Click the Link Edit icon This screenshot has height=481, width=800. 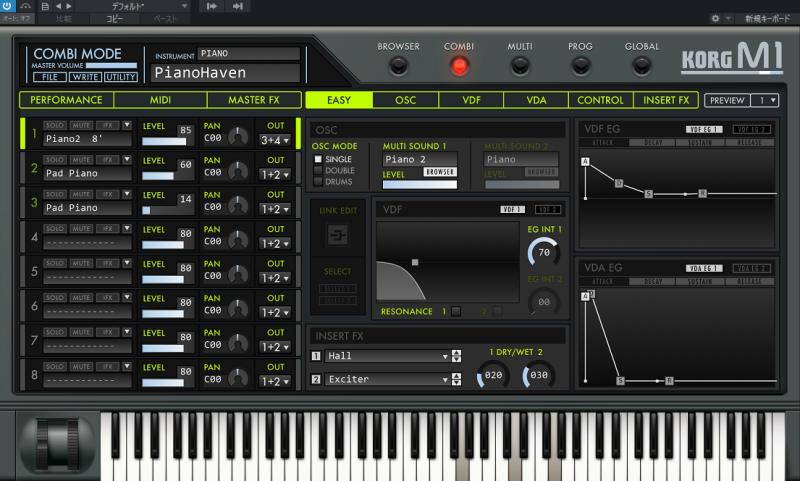click(x=336, y=236)
